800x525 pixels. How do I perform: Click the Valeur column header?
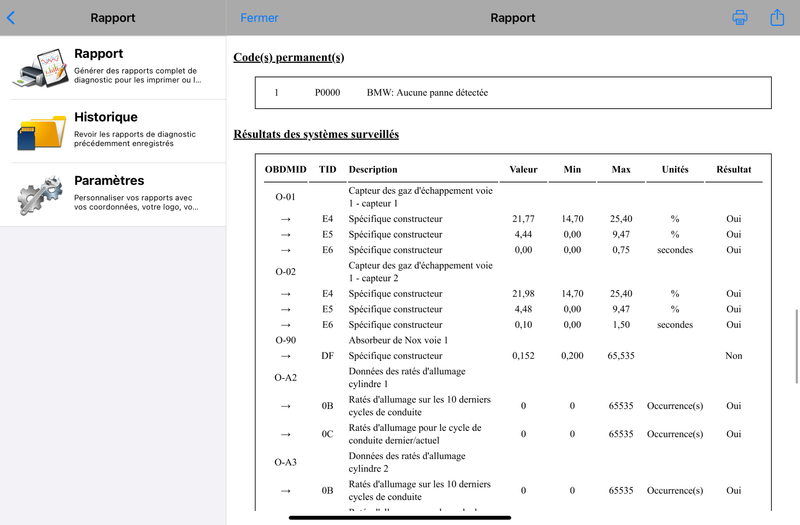[523, 169]
